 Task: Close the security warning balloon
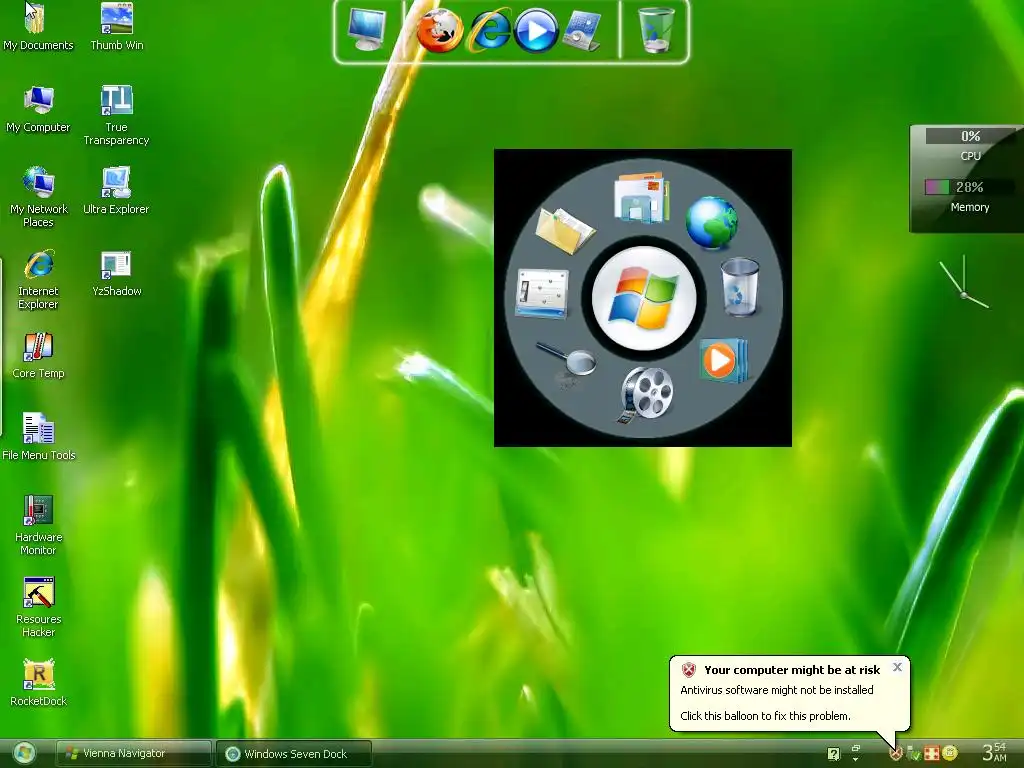click(897, 667)
